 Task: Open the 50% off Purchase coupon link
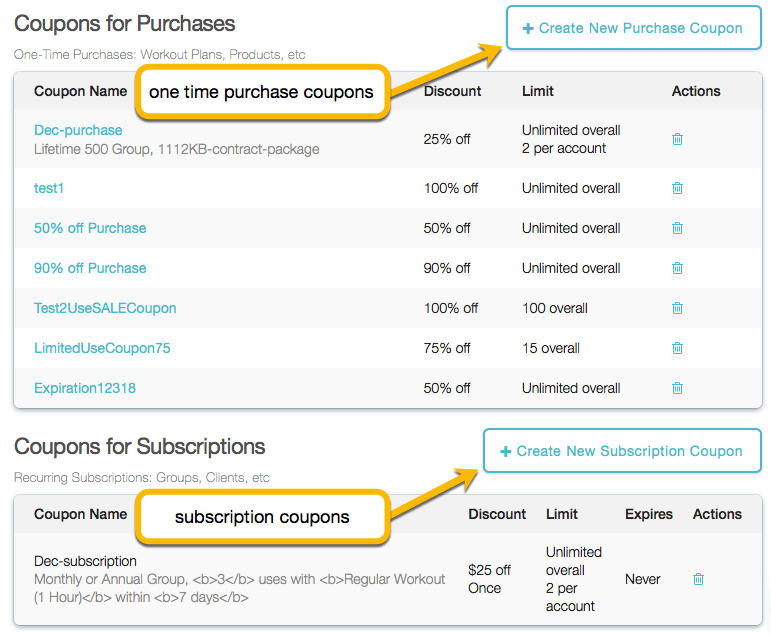(90, 228)
